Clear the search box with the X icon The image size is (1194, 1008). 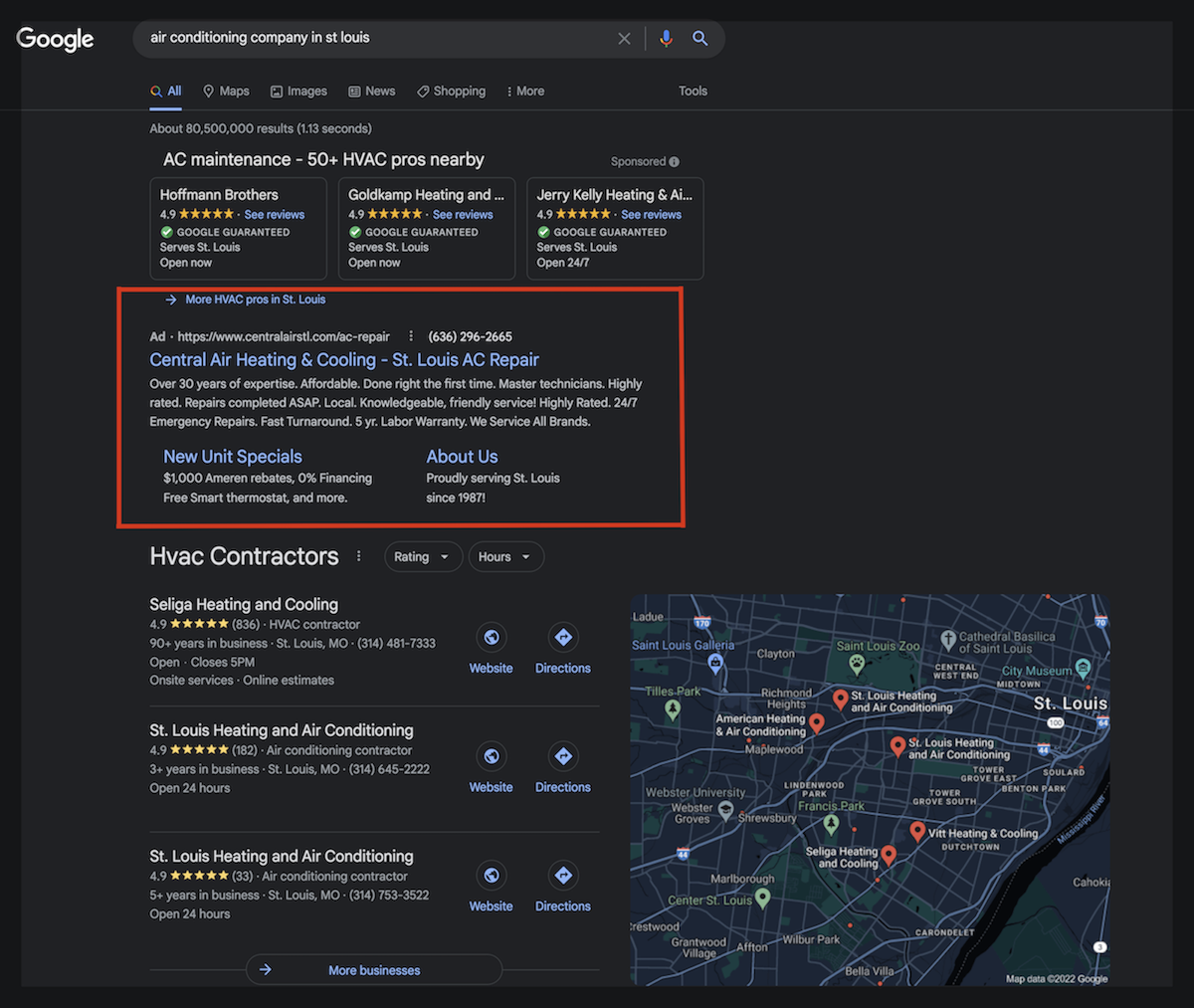click(x=624, y=39)
